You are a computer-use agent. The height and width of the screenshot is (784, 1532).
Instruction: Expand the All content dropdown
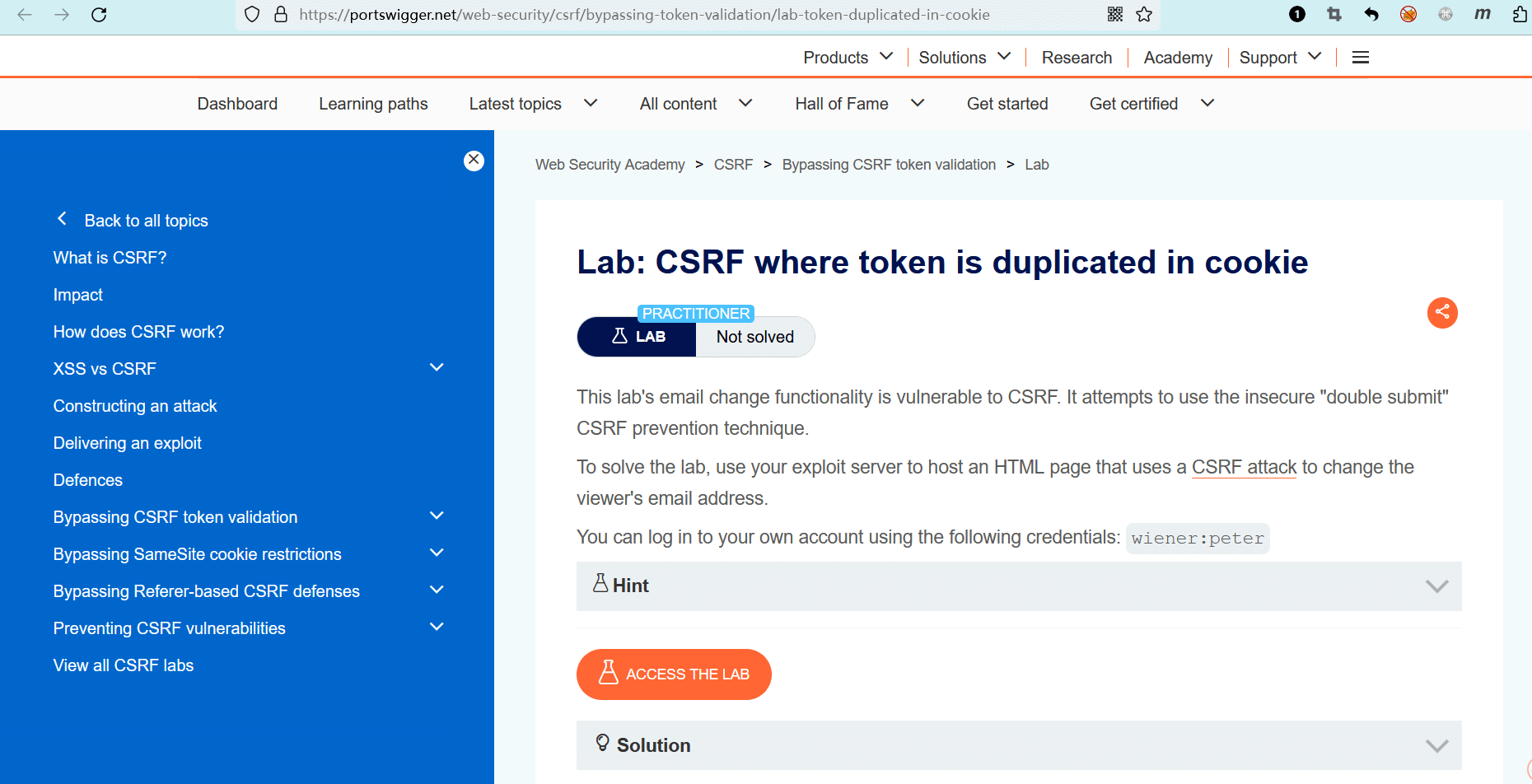(745, 103)
